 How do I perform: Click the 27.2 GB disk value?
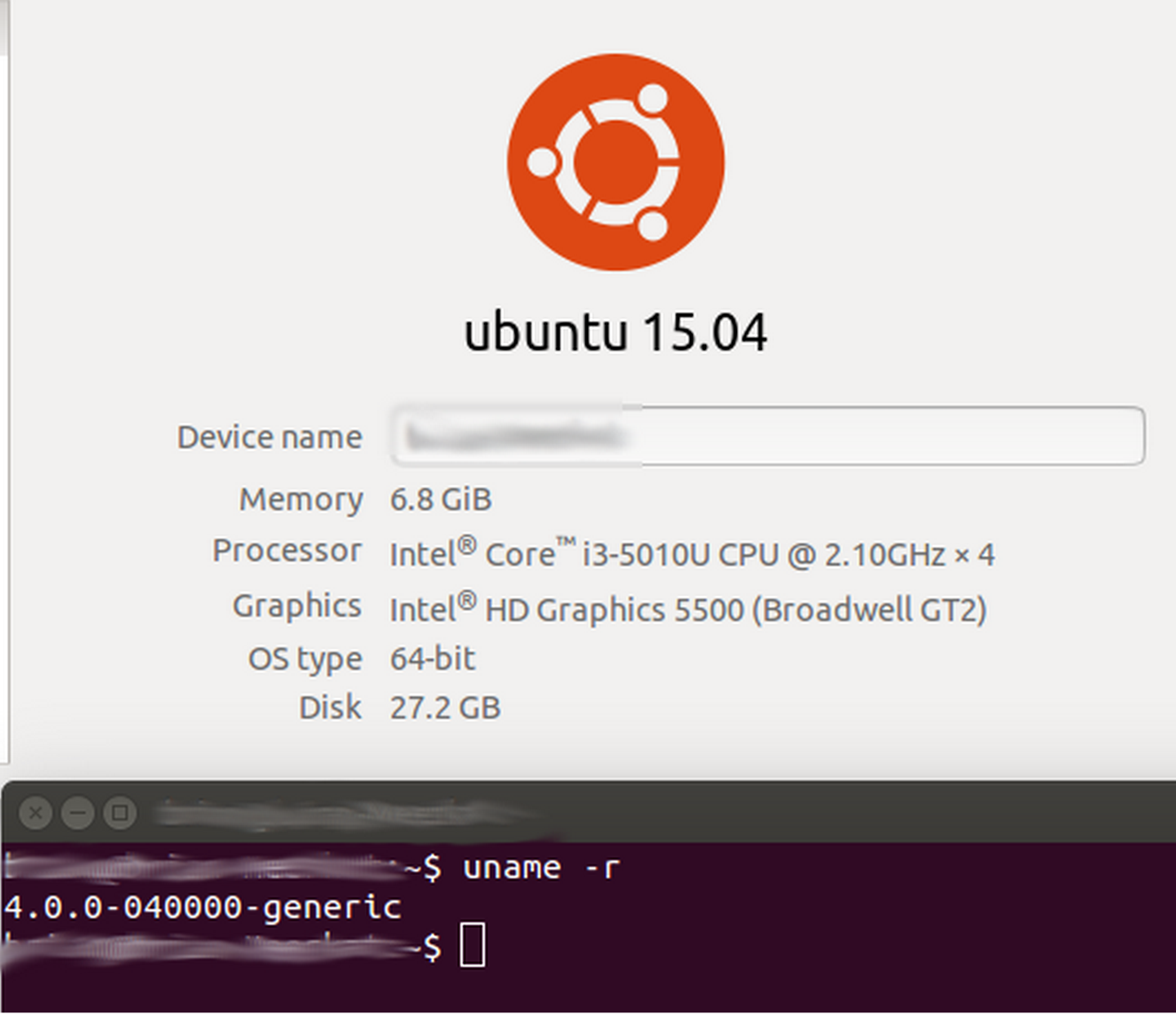445,707
